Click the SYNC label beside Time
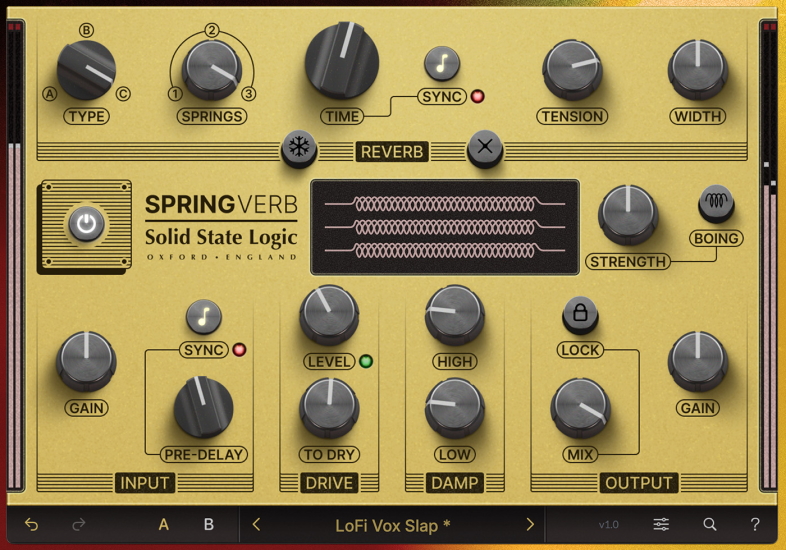786x550 pixels. [x=442, y=96]
